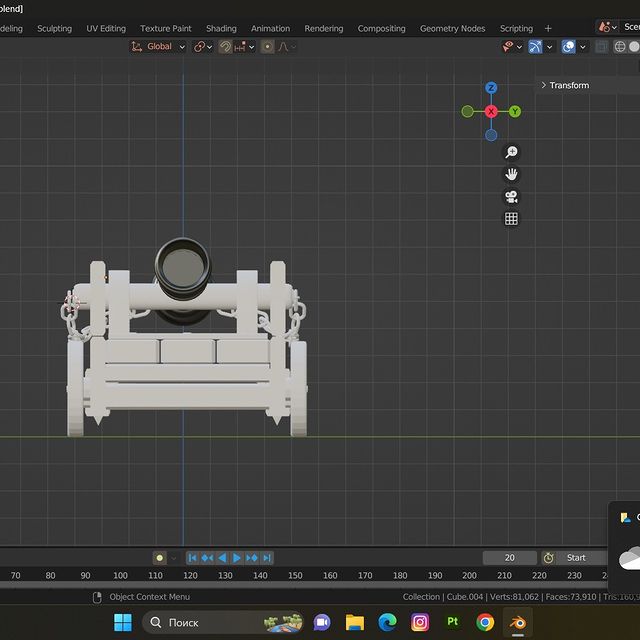
Task: Switch to Rendering workspace tab
Action: coord(324,29)
